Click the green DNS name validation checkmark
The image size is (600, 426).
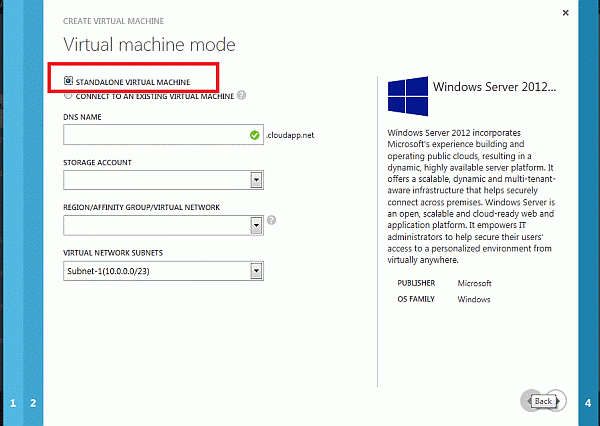click(x=254, y=135)
